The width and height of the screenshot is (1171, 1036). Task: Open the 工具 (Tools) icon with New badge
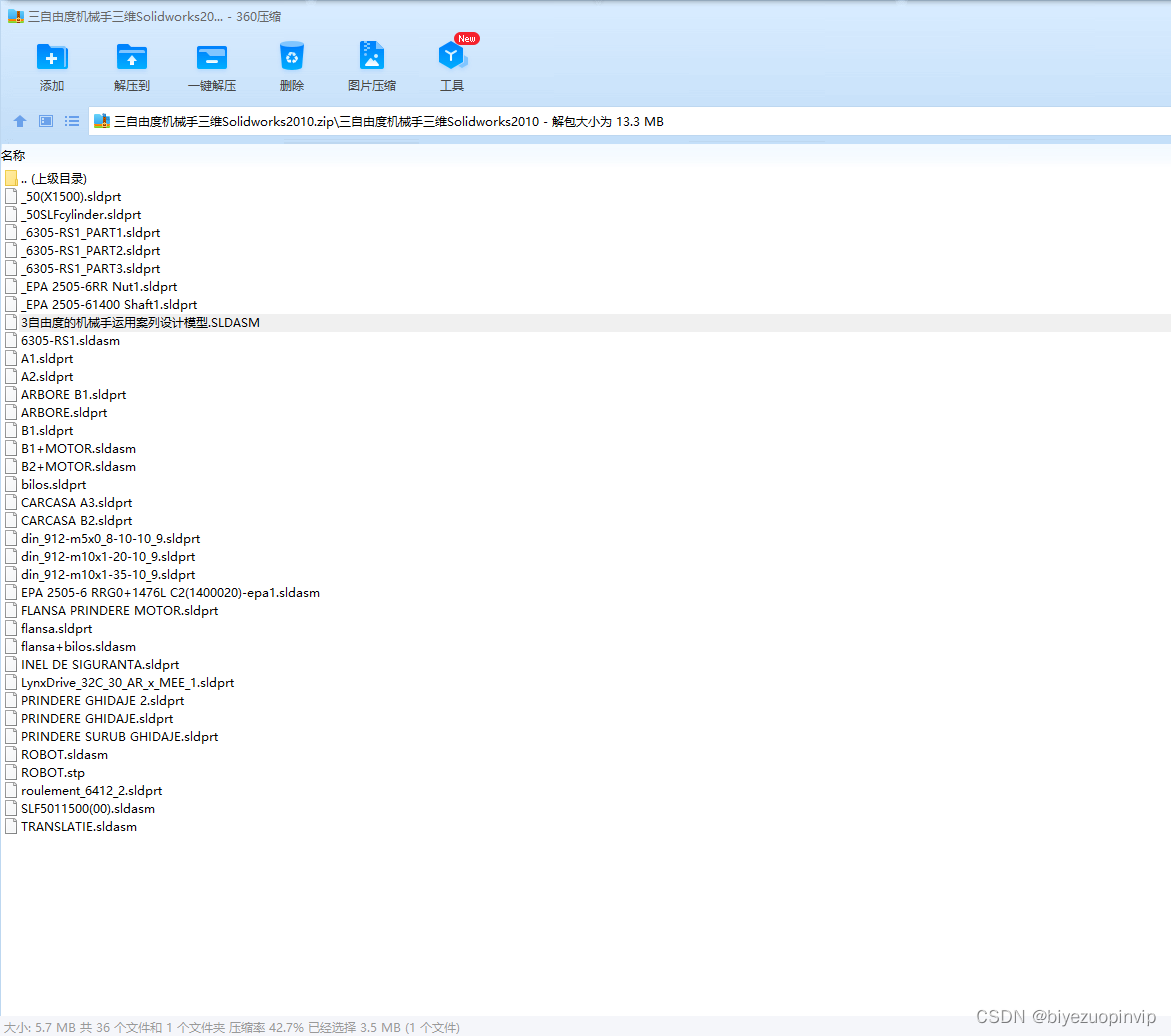(452, 55)
